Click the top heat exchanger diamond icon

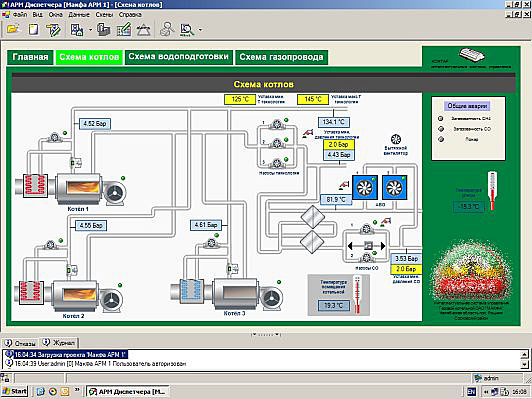pyautogui.click(x=312, y=217)
